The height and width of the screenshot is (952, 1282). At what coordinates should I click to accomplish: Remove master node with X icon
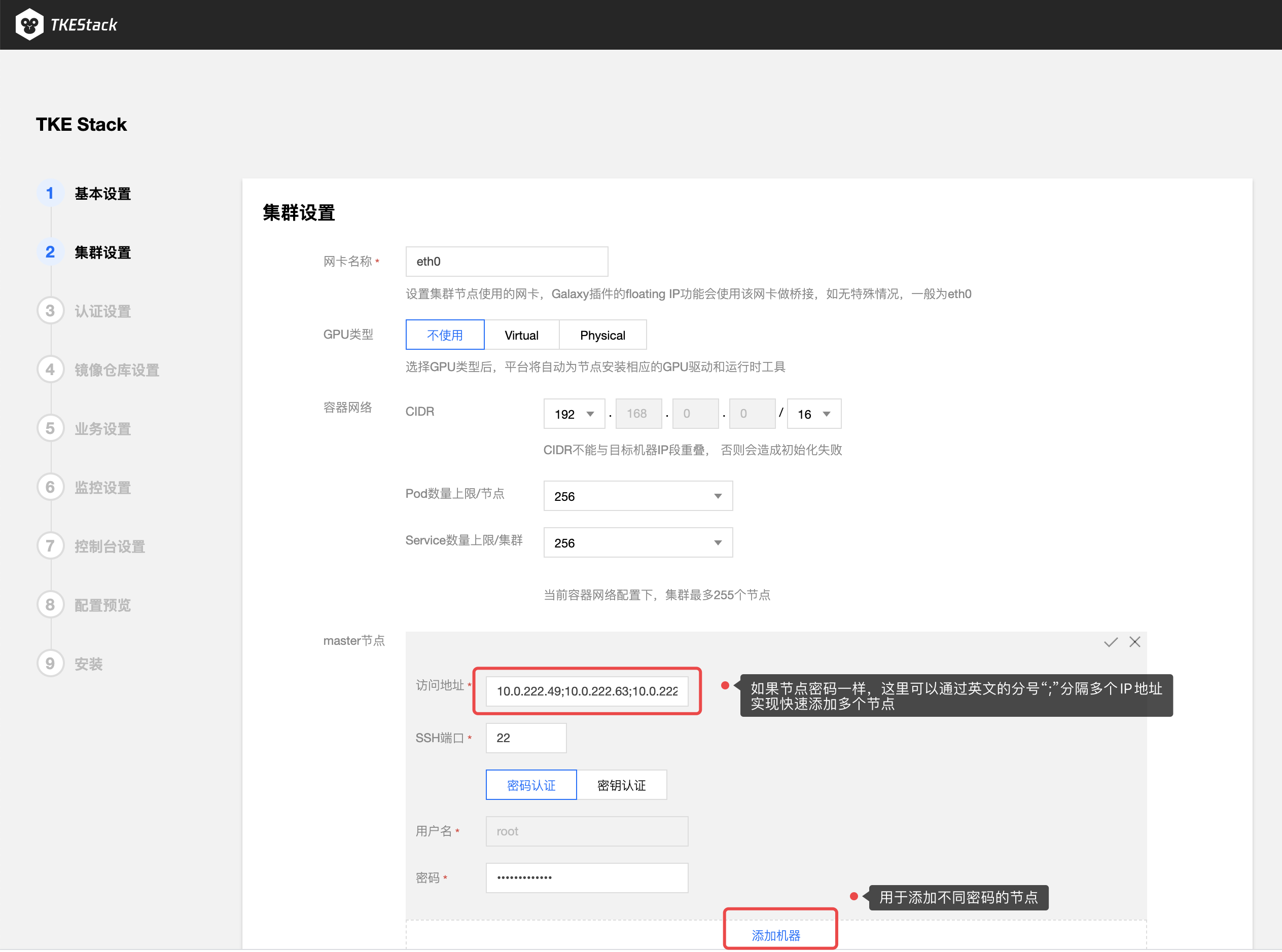(x=1134, y=642)
